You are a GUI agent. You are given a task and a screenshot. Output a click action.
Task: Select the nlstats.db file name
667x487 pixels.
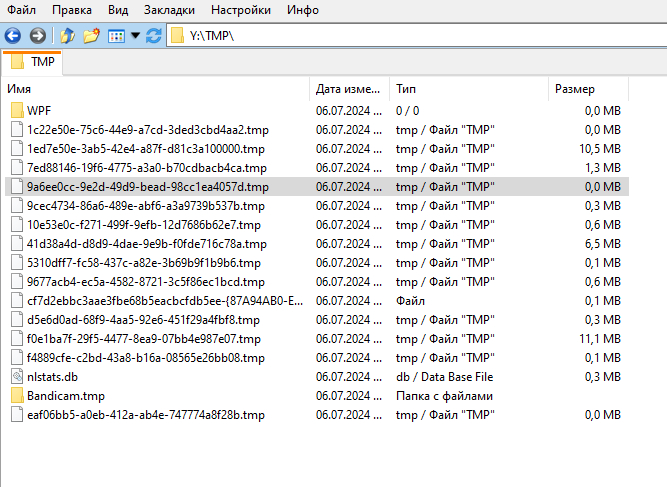(x=52, y=377)
